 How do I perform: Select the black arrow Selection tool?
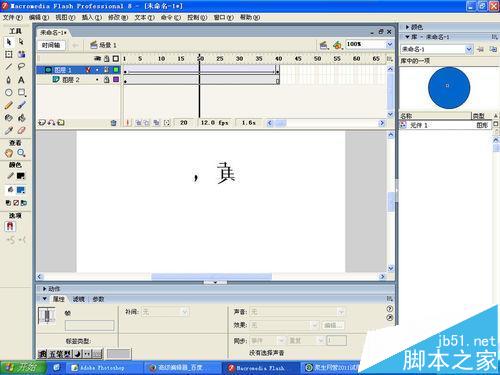tap(9, 42)
